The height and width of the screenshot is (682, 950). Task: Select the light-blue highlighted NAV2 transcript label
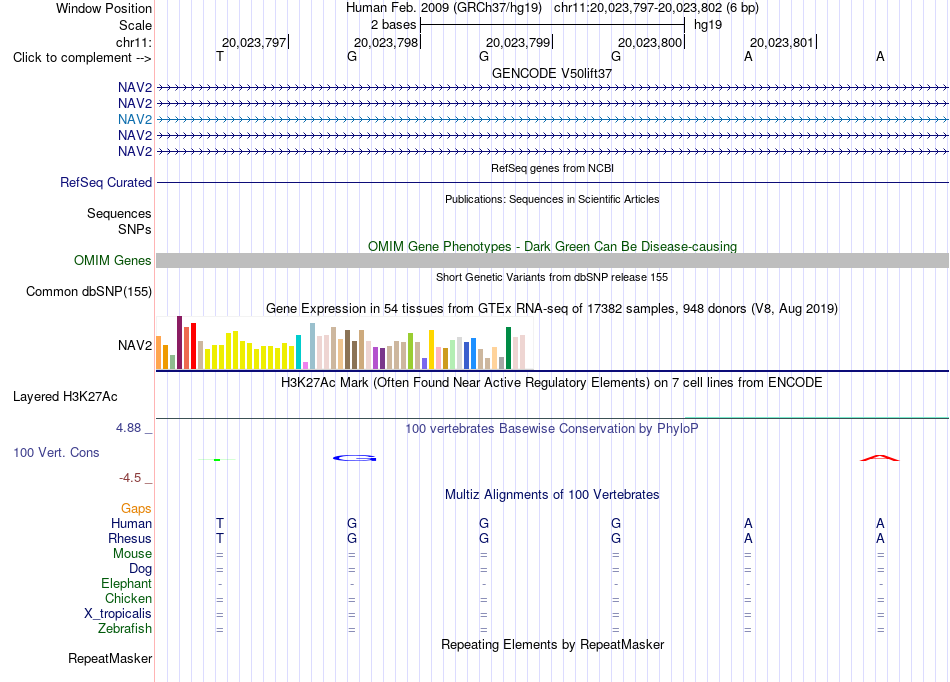click(x=135, y=119)
